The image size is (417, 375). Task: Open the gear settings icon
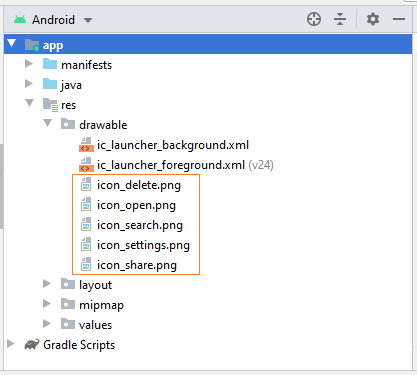pos(373,19)
